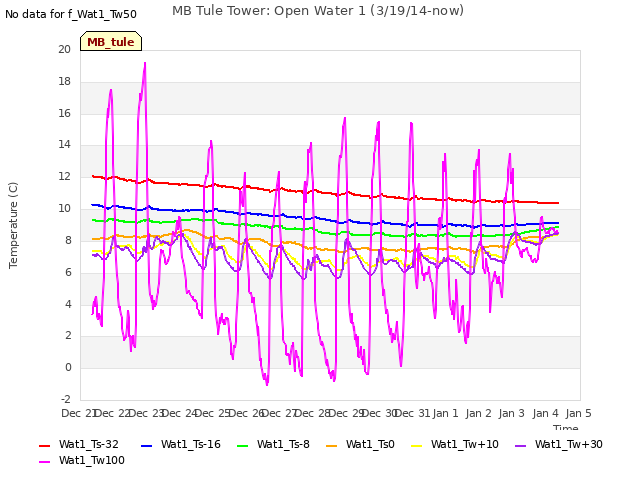
Task: Click the Dec 28 x-axis tick label
Action: (x=312, y=413)
